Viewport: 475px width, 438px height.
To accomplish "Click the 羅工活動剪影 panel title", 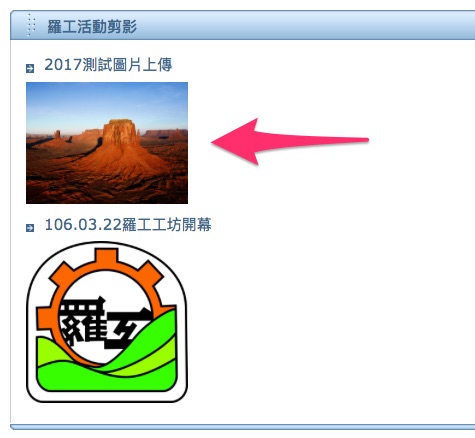I will pyautogui.click(x=92, y=26).
